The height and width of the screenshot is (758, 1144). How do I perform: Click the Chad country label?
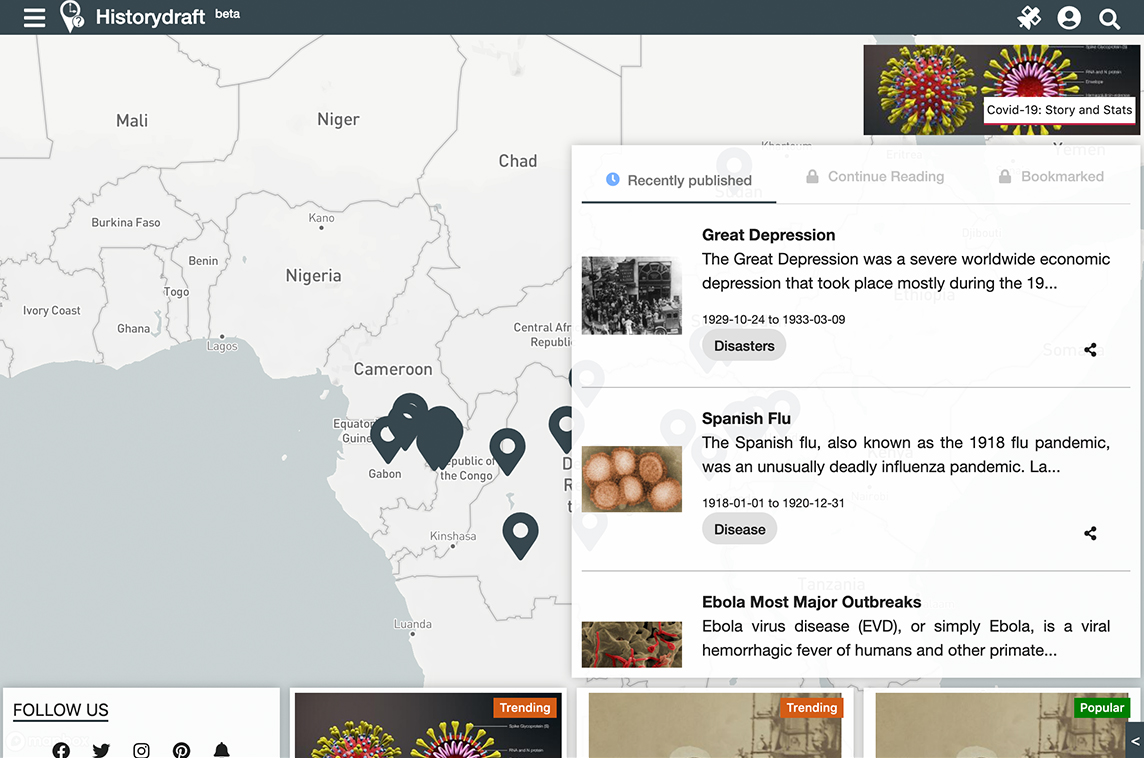pyautogui.click(x=517, y=161)
